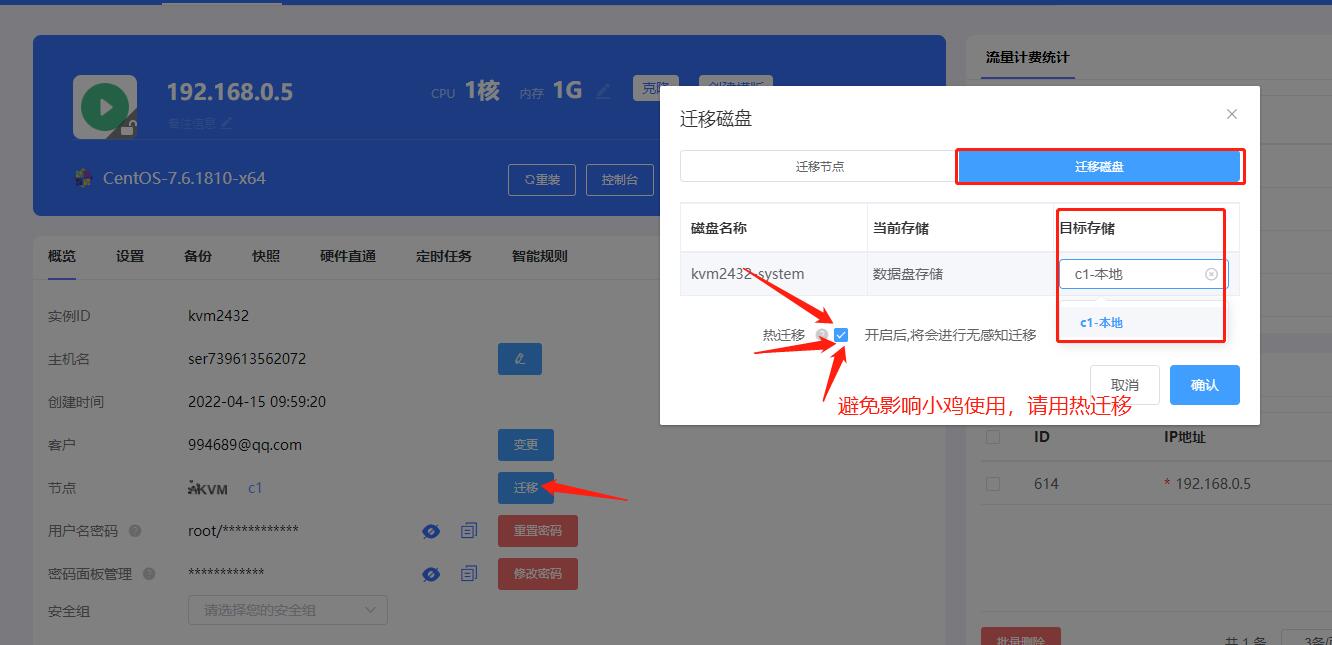Open the 安全组 selection dropdown
1332x645 pixels.
coord(288,610)
